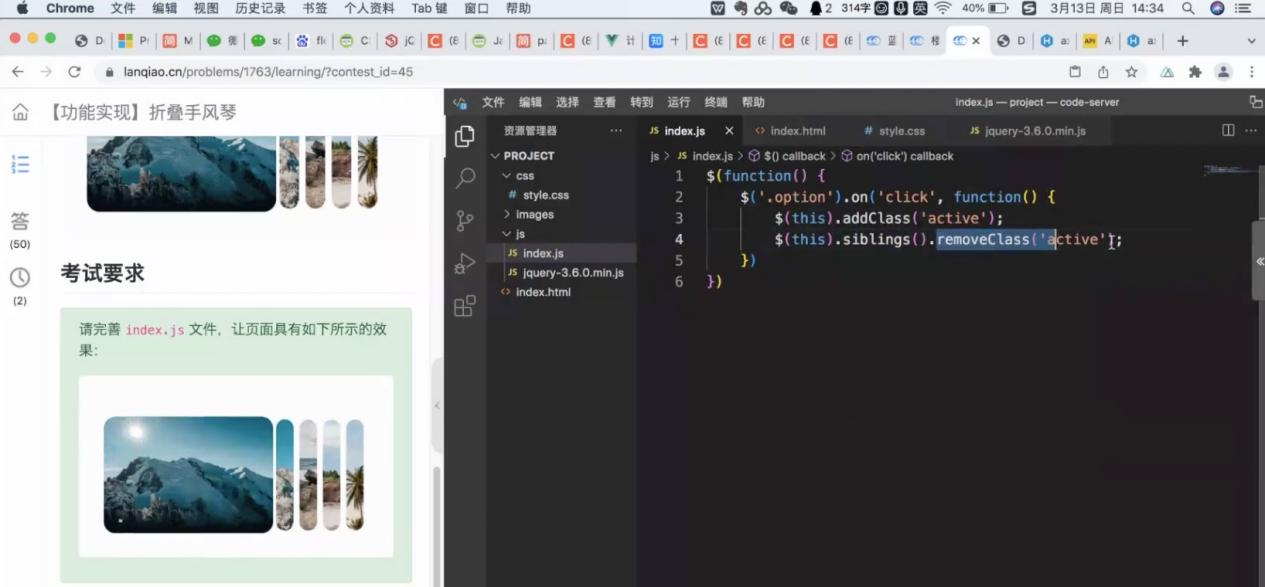1265x587 pixels.
Task: Open the table of contents list icon
Action: pyautogui.click(x=20, y=165)
